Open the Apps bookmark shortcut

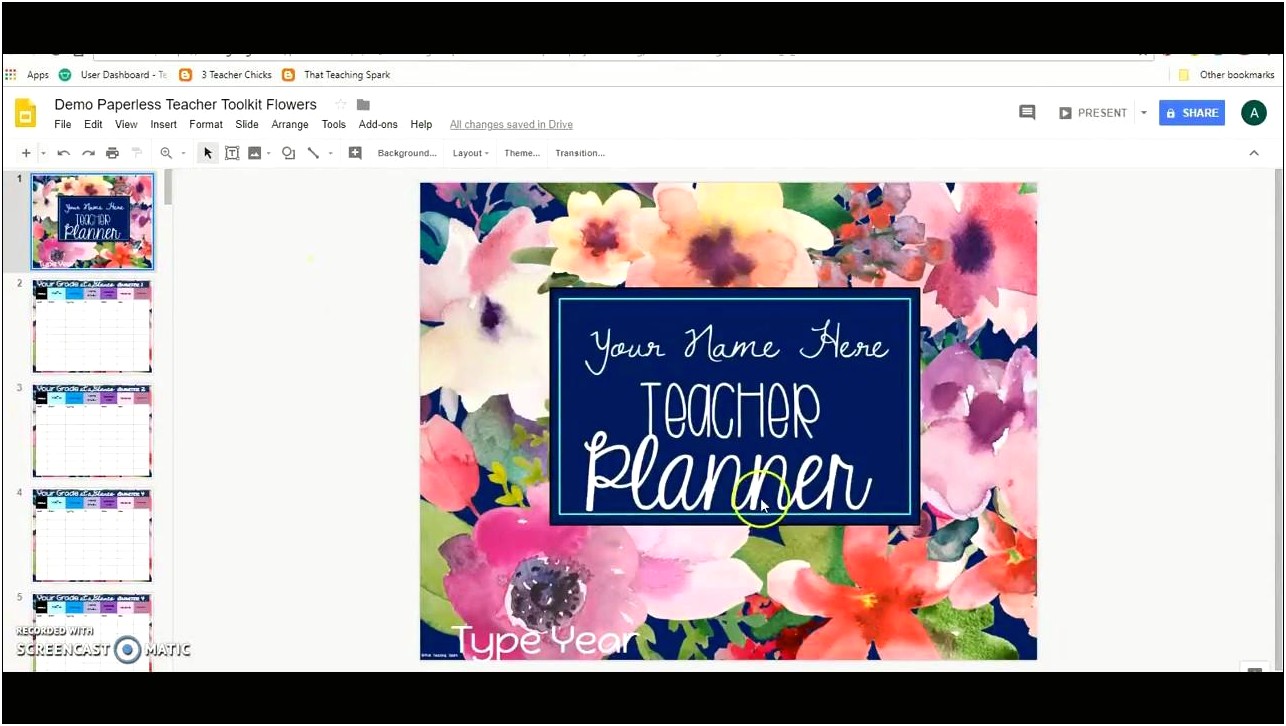pyautogui.click(x=27, y=75)
